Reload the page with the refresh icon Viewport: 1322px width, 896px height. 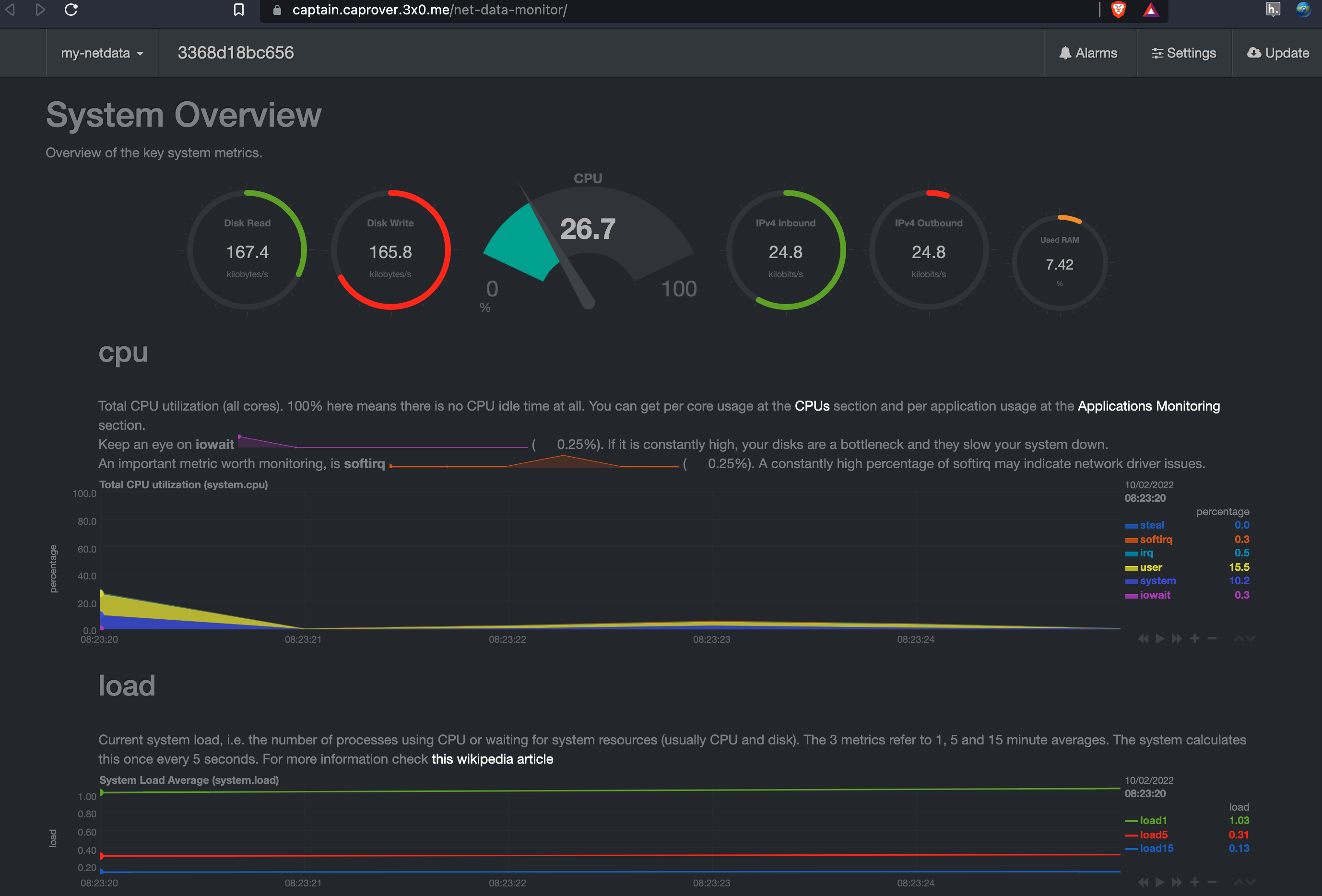(x=71, y=10)
